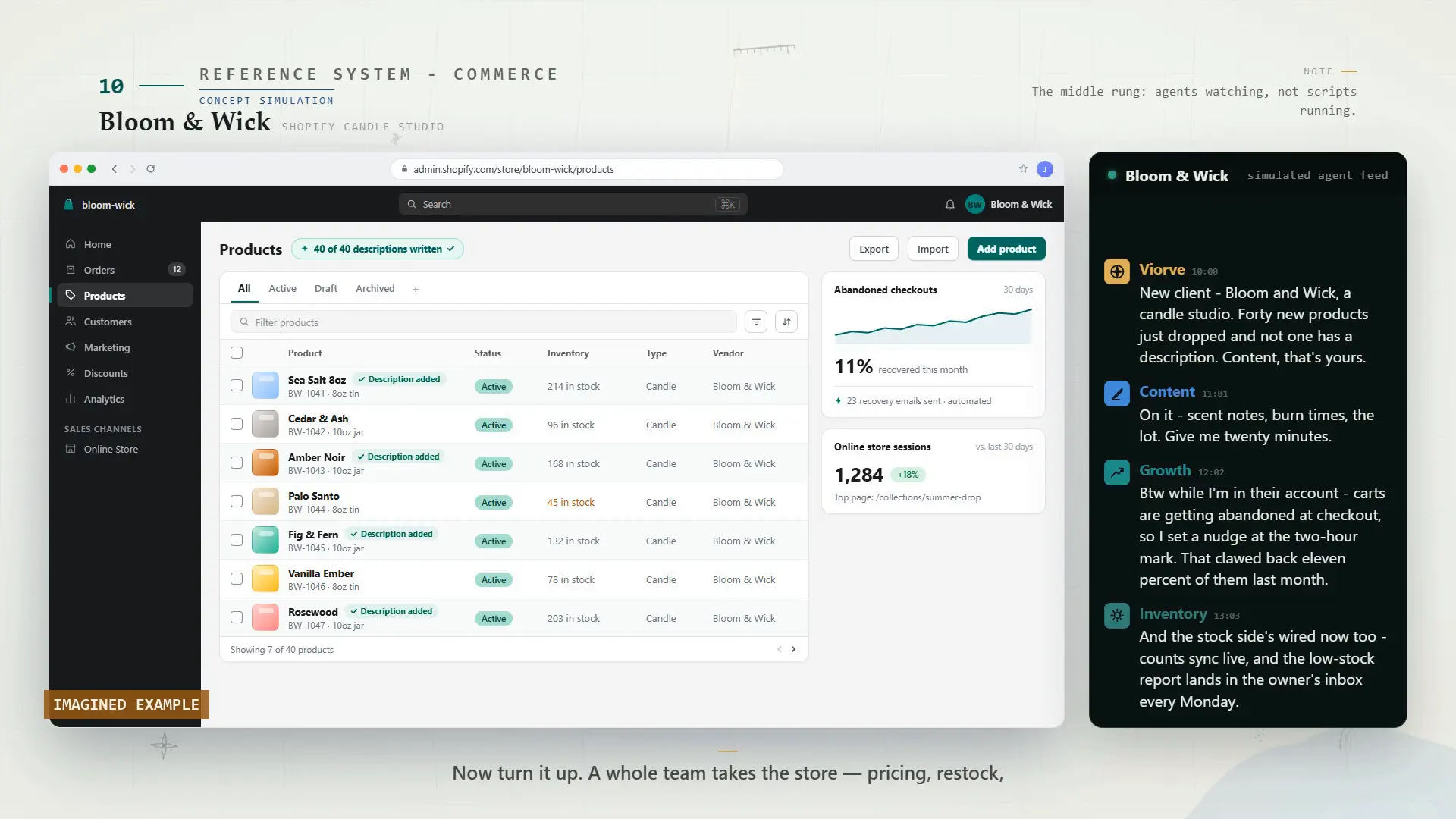Click the Content agent pencil icon

coord(1117,394)
